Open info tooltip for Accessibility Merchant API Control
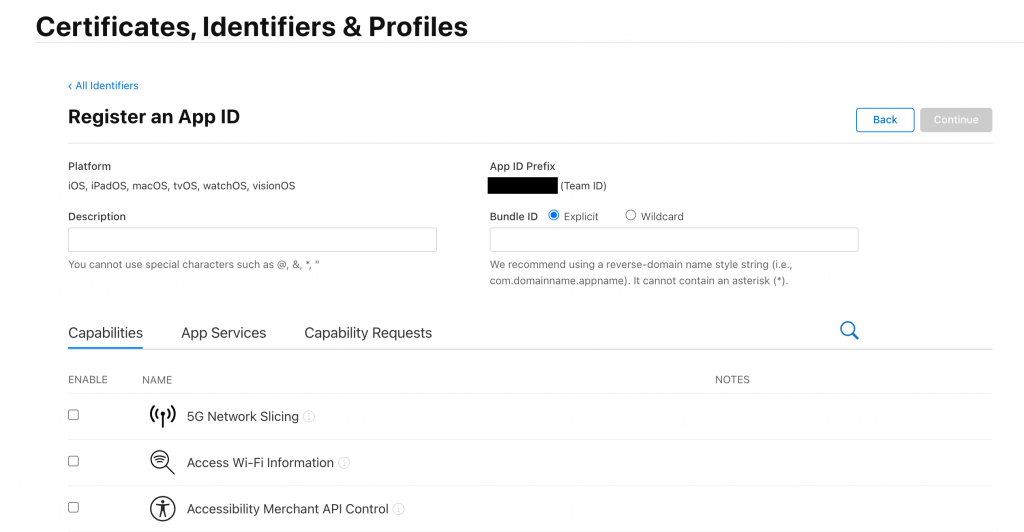 click(x=398, y=509)
